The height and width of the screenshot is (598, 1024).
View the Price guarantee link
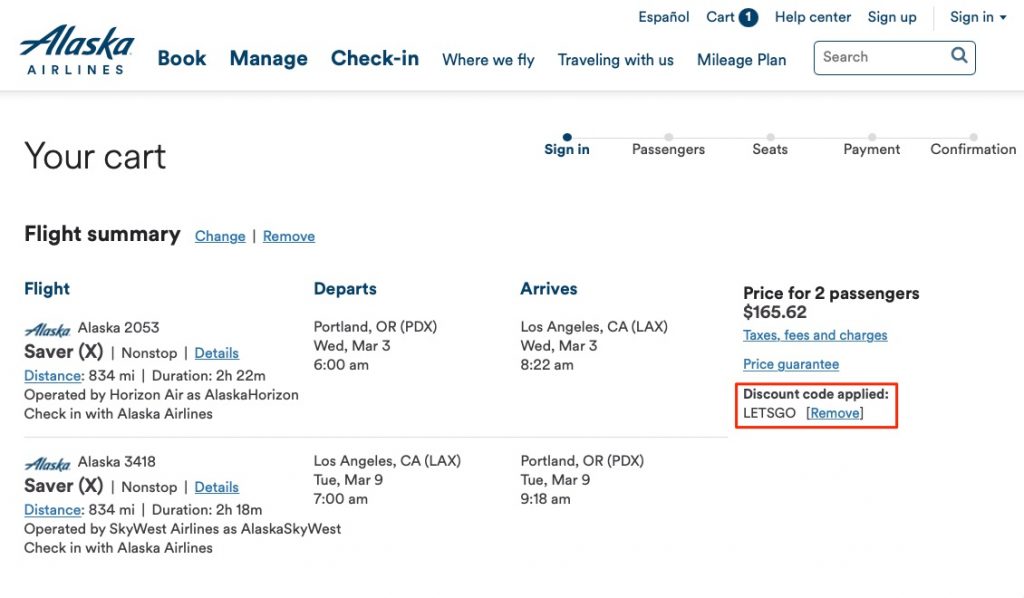pyautogui.click(x=791, y=364)
